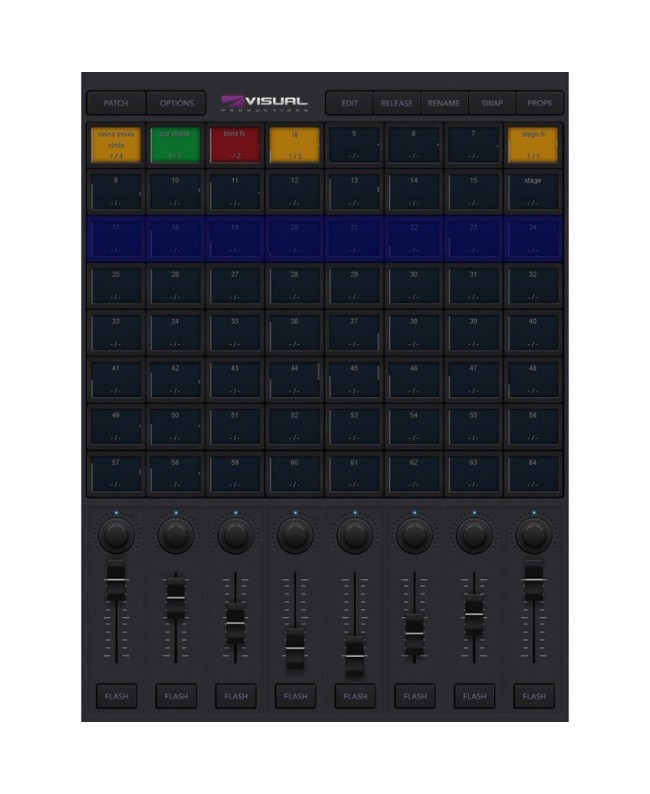This screenshot has height=794, width=650.
Task: Click the RELEASE button
Action: [397, 103]
